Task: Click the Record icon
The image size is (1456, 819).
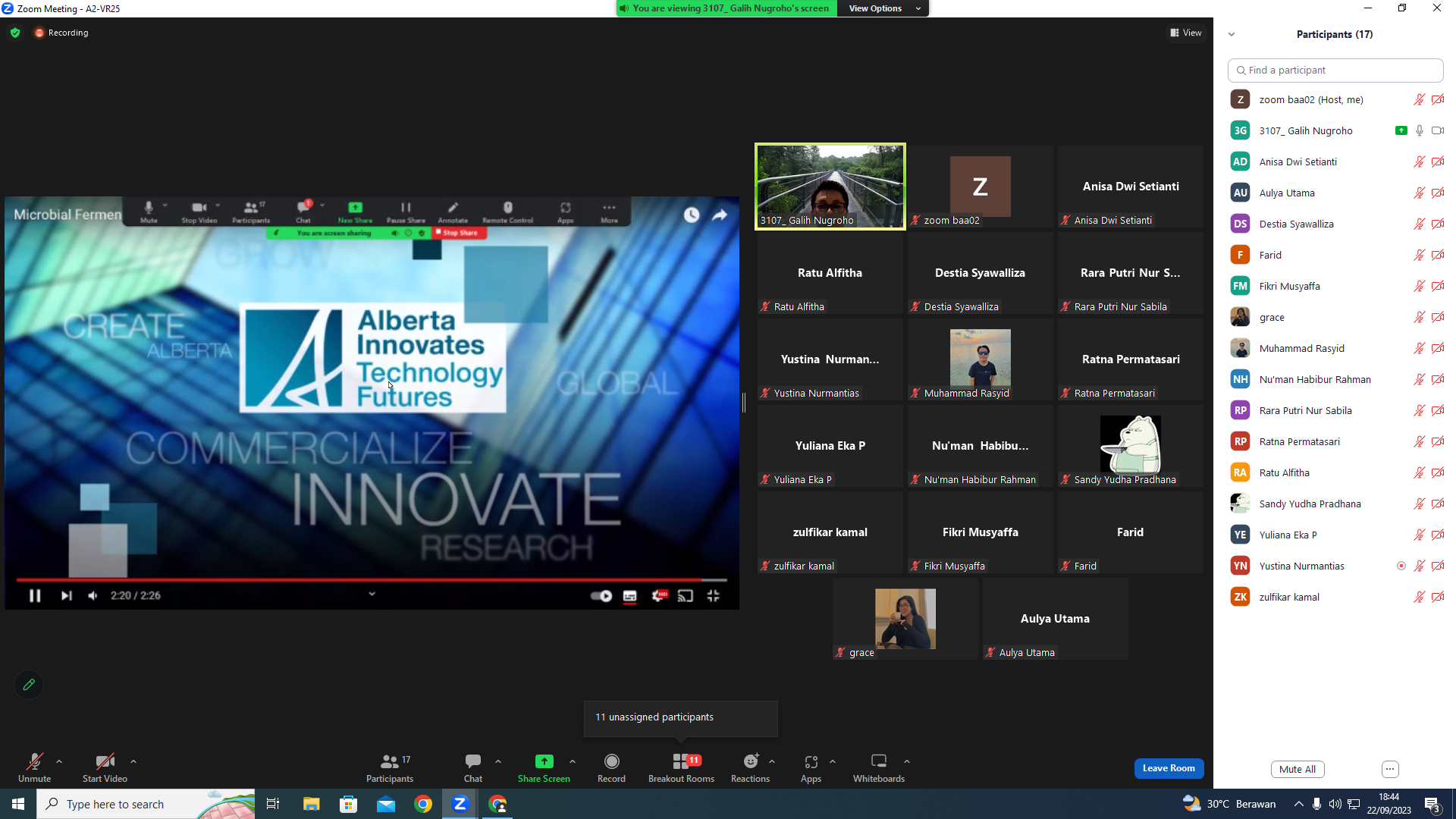Action: [x=611, y=761]
